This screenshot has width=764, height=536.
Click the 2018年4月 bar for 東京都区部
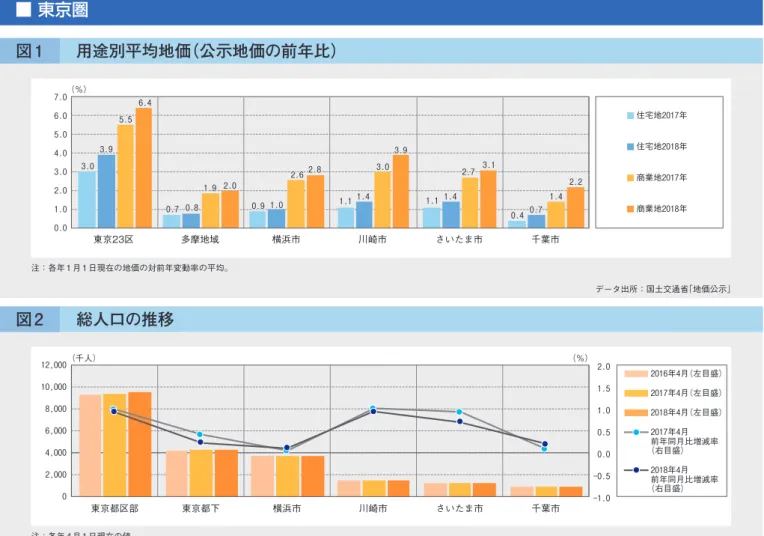point(140,444)
